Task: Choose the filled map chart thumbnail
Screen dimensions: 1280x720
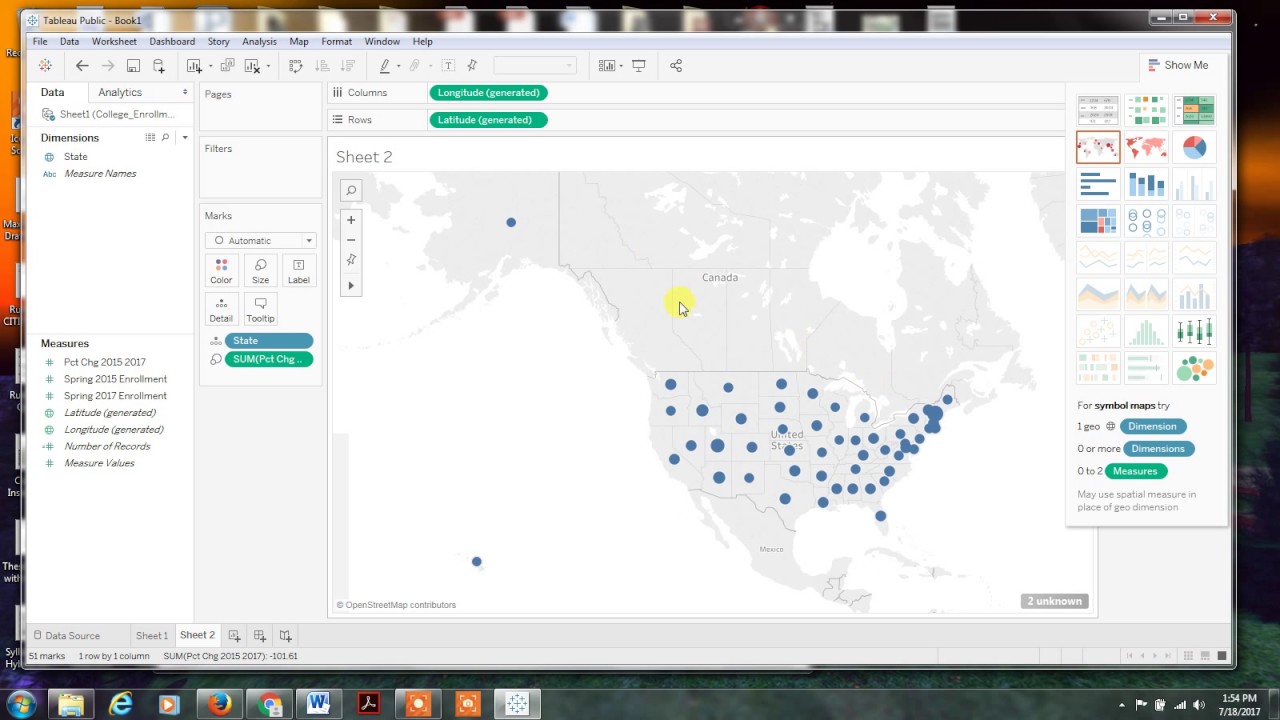Action: [x=1146, y=147]
